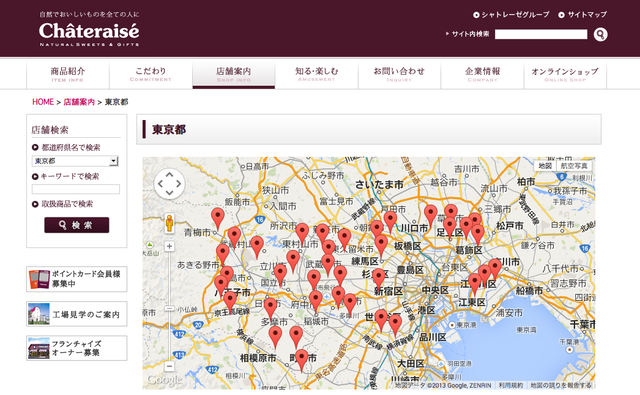Open the 企業情報 tab
The image size is (640, 395).
482,74
